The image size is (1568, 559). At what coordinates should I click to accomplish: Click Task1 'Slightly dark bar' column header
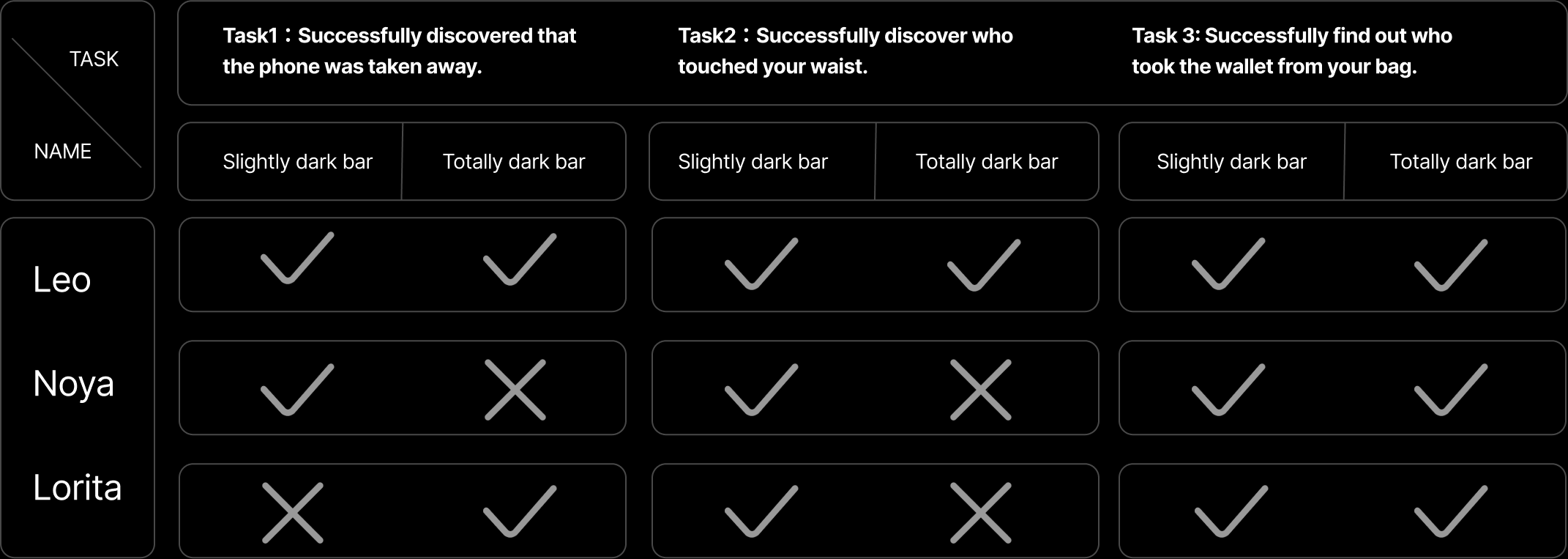(x=297, y=162)
